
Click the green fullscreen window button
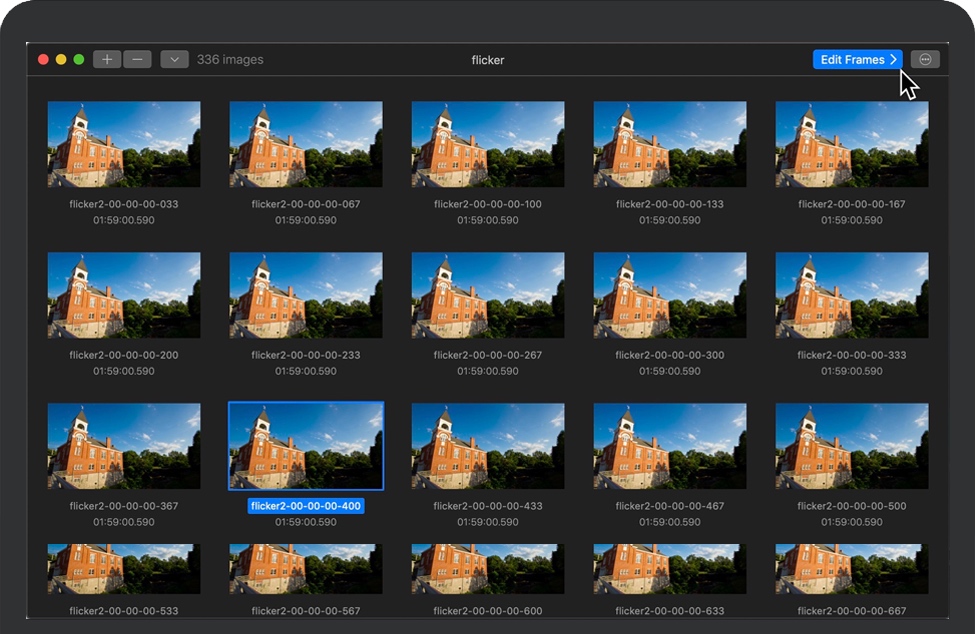tap(79, 60)
